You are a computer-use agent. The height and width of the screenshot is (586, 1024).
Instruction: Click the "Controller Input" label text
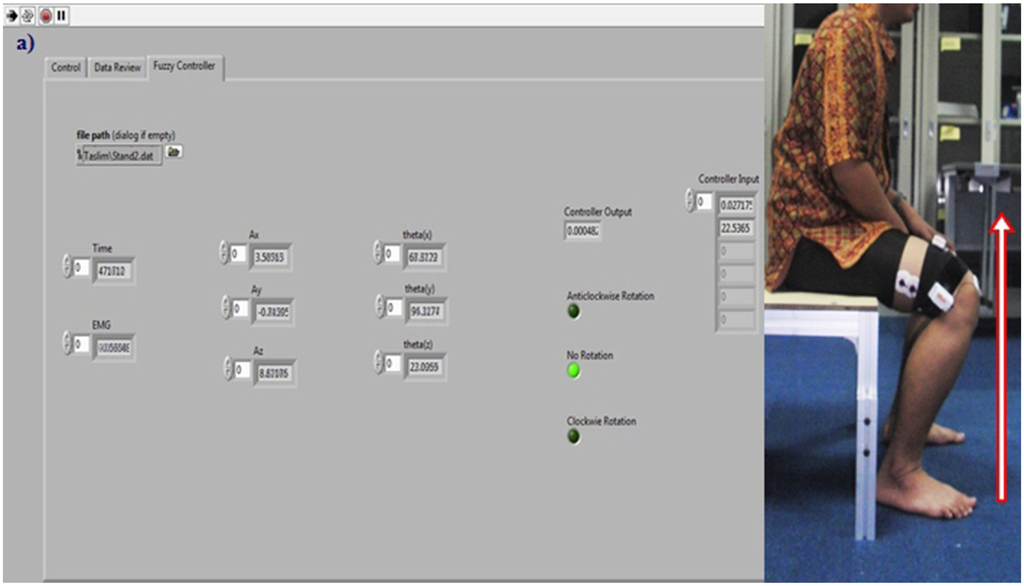(729, 178)
